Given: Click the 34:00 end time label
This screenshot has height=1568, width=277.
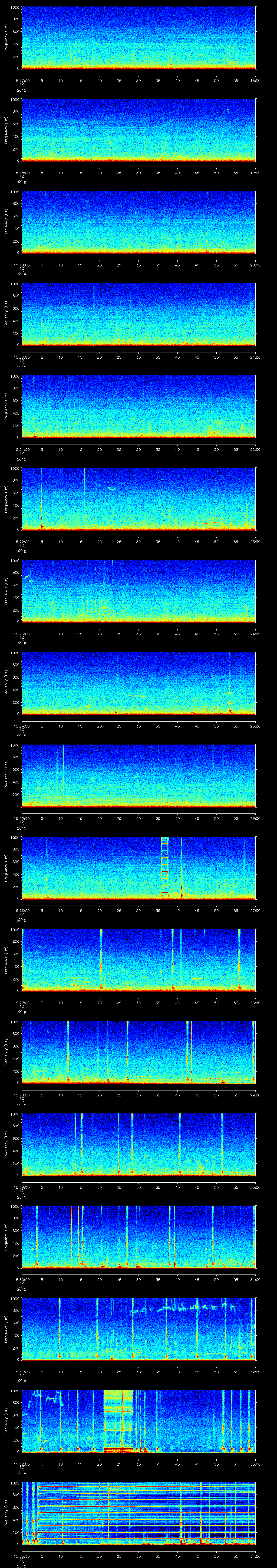Looking at the screenshot, I should click(x=255, y=1556).
